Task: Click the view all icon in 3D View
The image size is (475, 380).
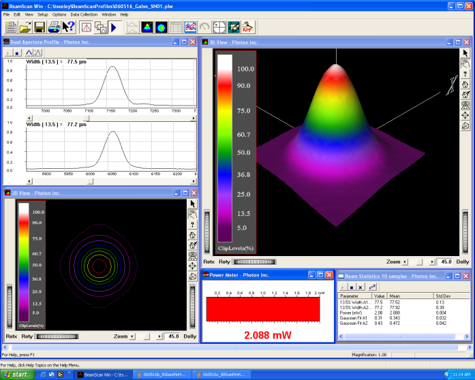Action: (x=465, y=105)
